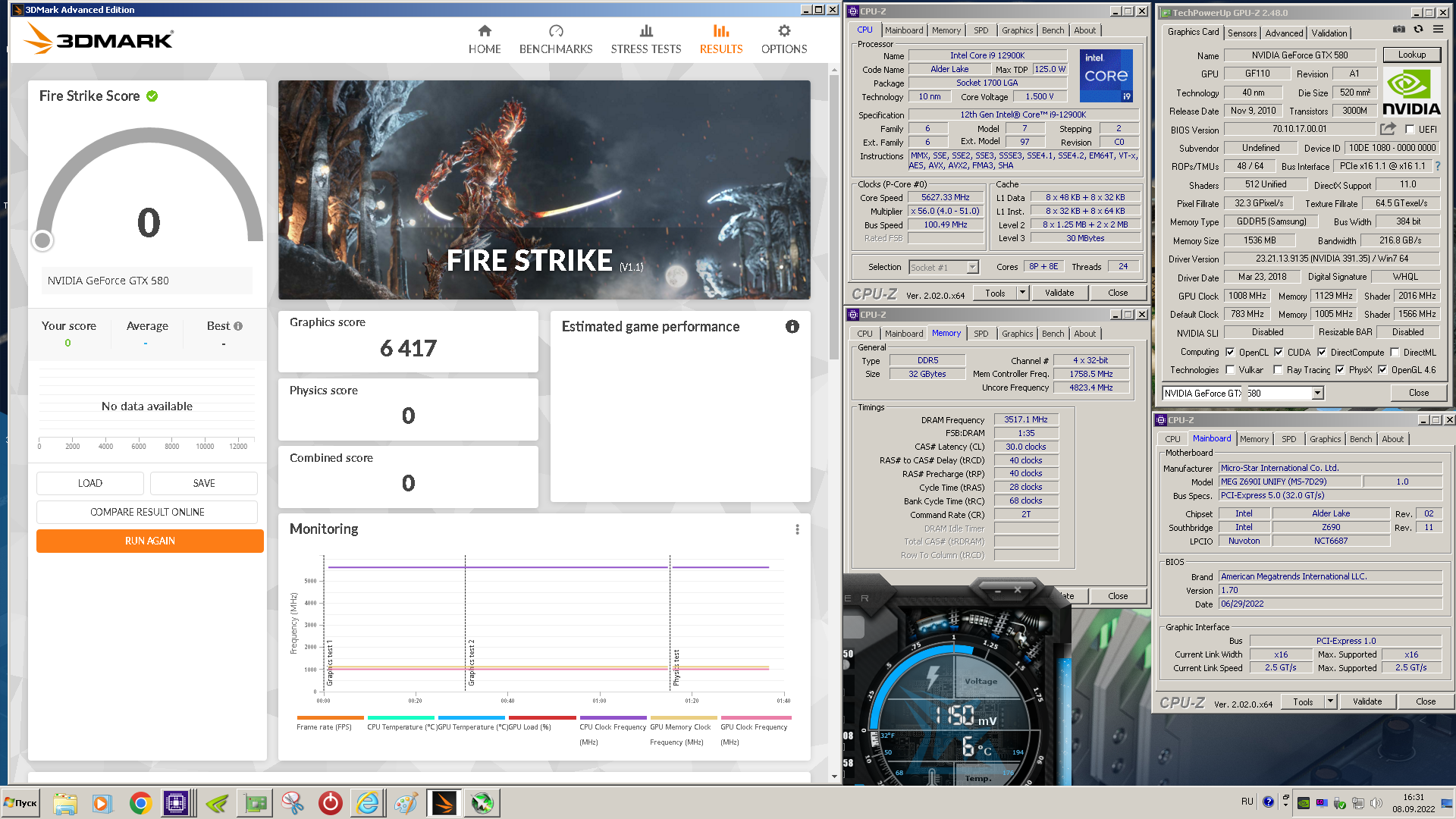Click the SAVE result button

coord(204,484)
